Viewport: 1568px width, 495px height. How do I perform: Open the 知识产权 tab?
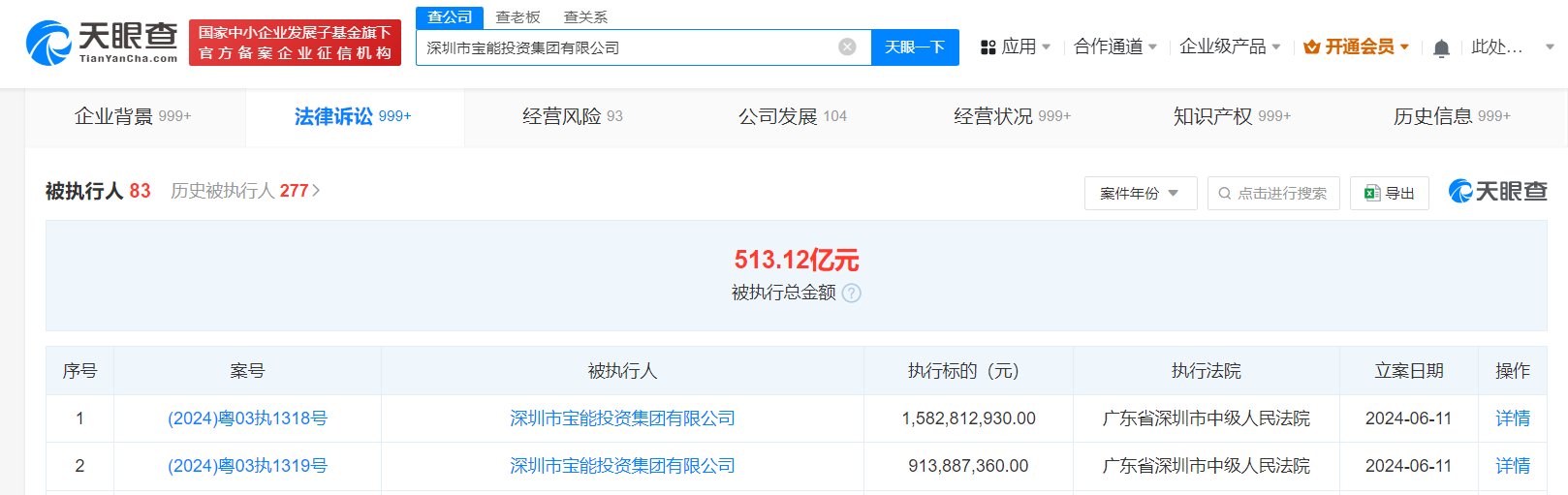pyautogui.click(x=1233, y=116)
